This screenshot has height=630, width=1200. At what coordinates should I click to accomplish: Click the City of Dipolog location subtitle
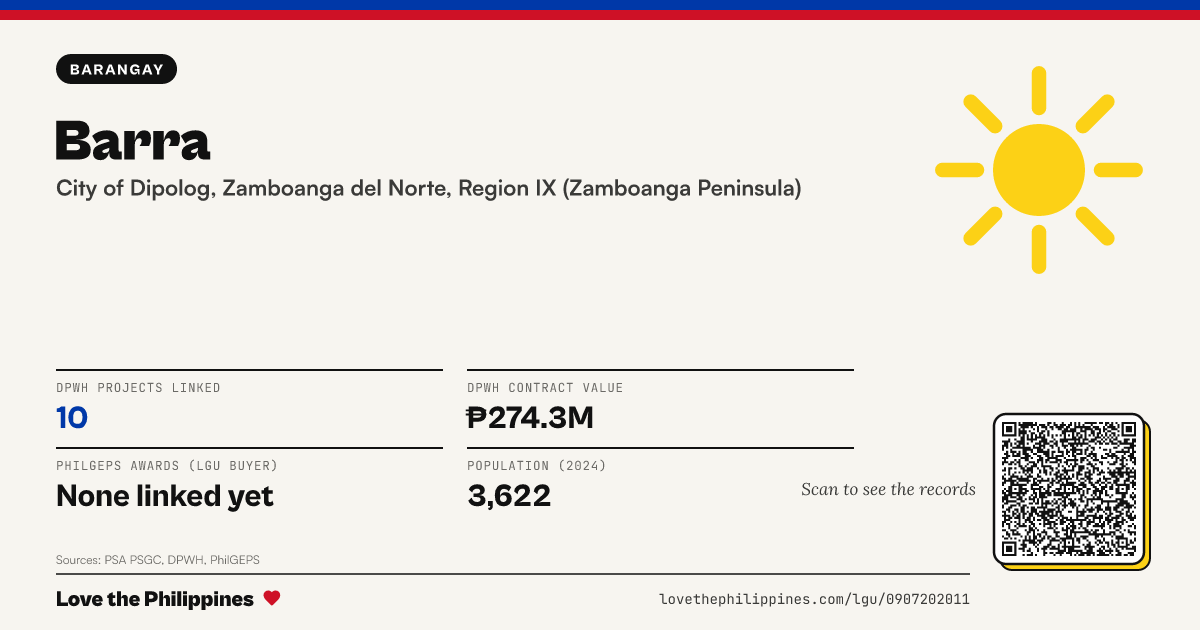click(429, 188)
